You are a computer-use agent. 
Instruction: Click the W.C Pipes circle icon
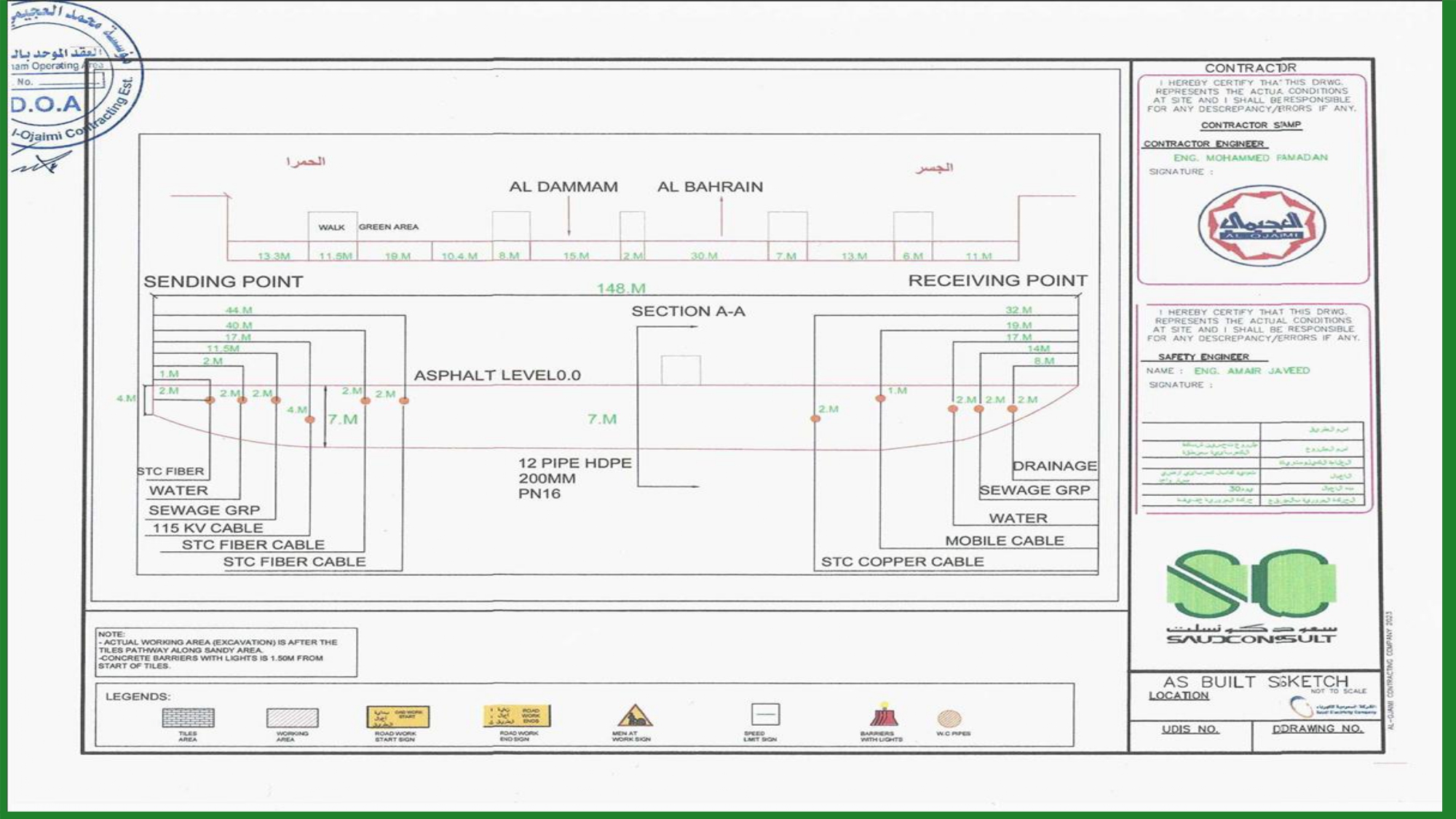tap(949, 719)
